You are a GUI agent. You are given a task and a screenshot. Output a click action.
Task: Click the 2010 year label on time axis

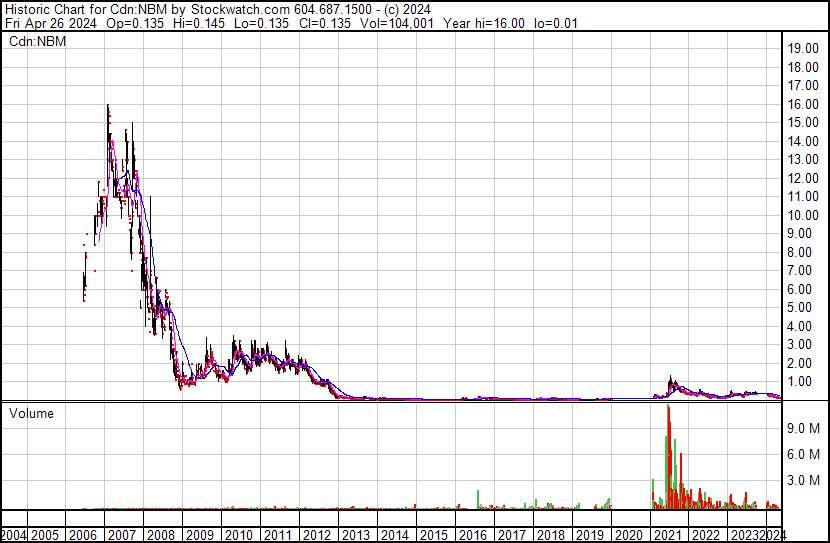click(239, 535)
